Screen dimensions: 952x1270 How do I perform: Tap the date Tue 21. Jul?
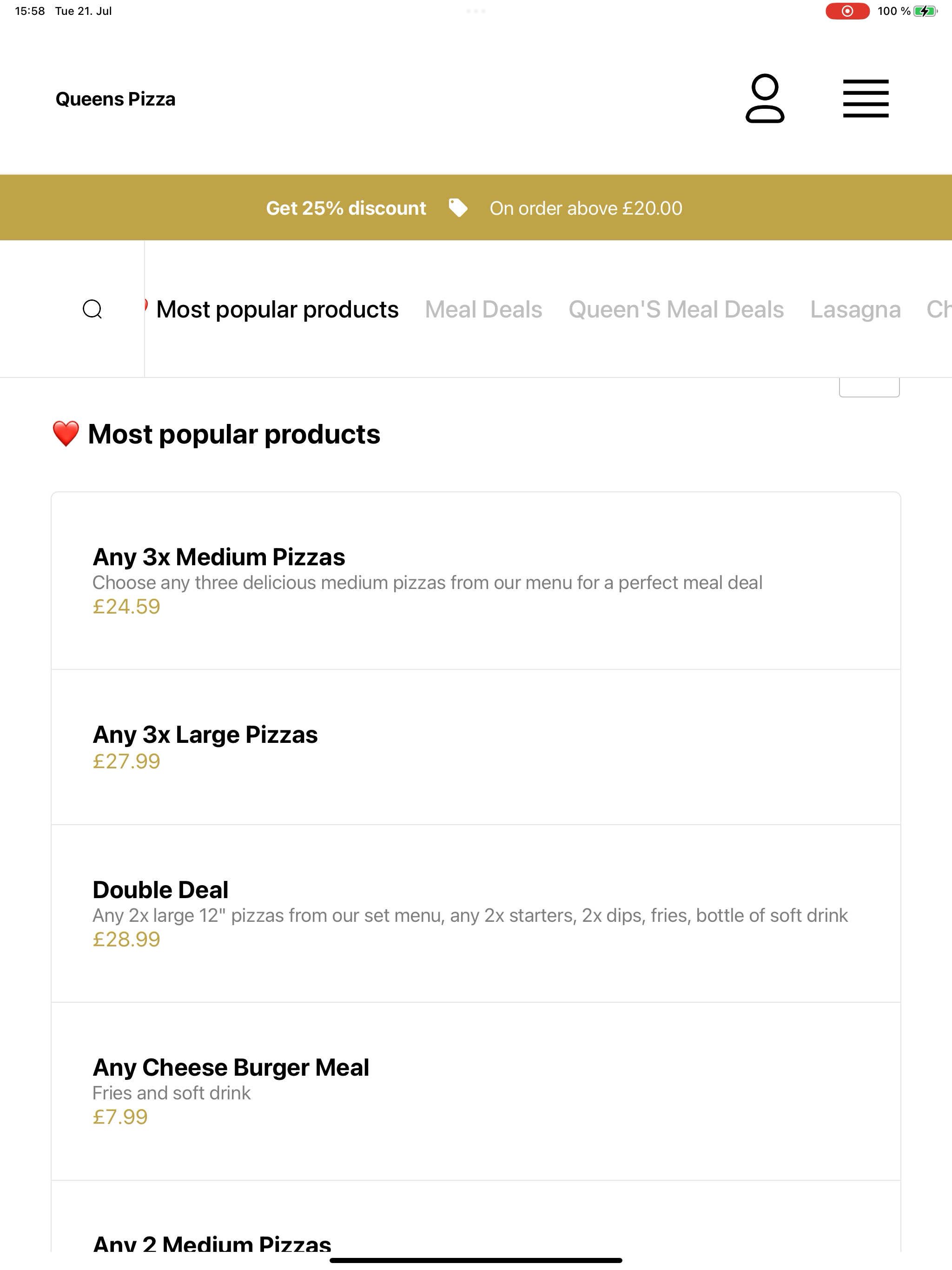pos(83,11)
